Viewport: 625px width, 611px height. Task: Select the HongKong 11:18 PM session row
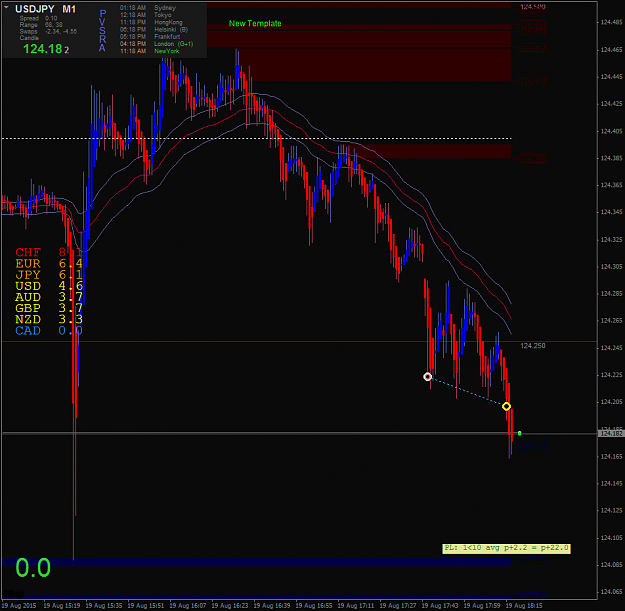(151, 22)
